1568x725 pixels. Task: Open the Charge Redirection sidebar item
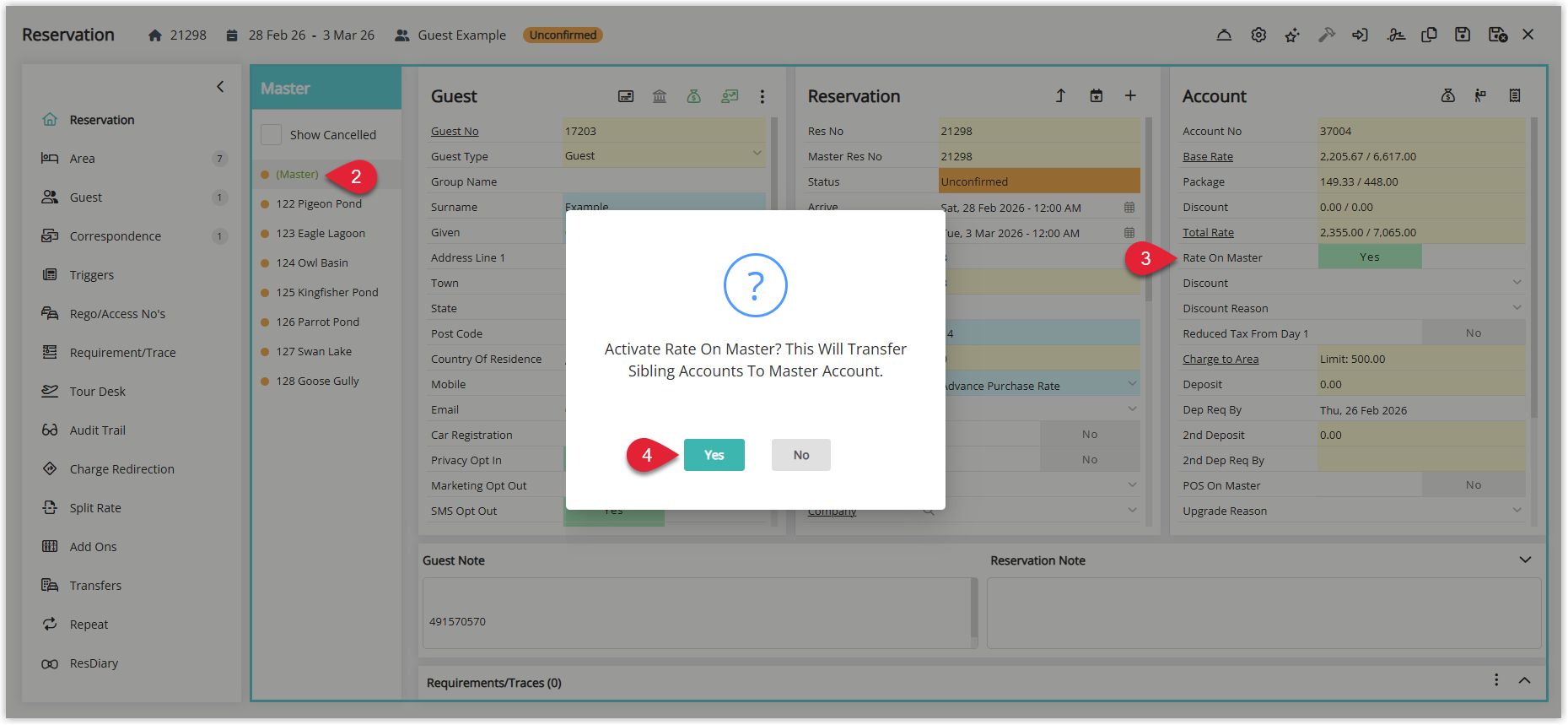(x=133, y=469)
